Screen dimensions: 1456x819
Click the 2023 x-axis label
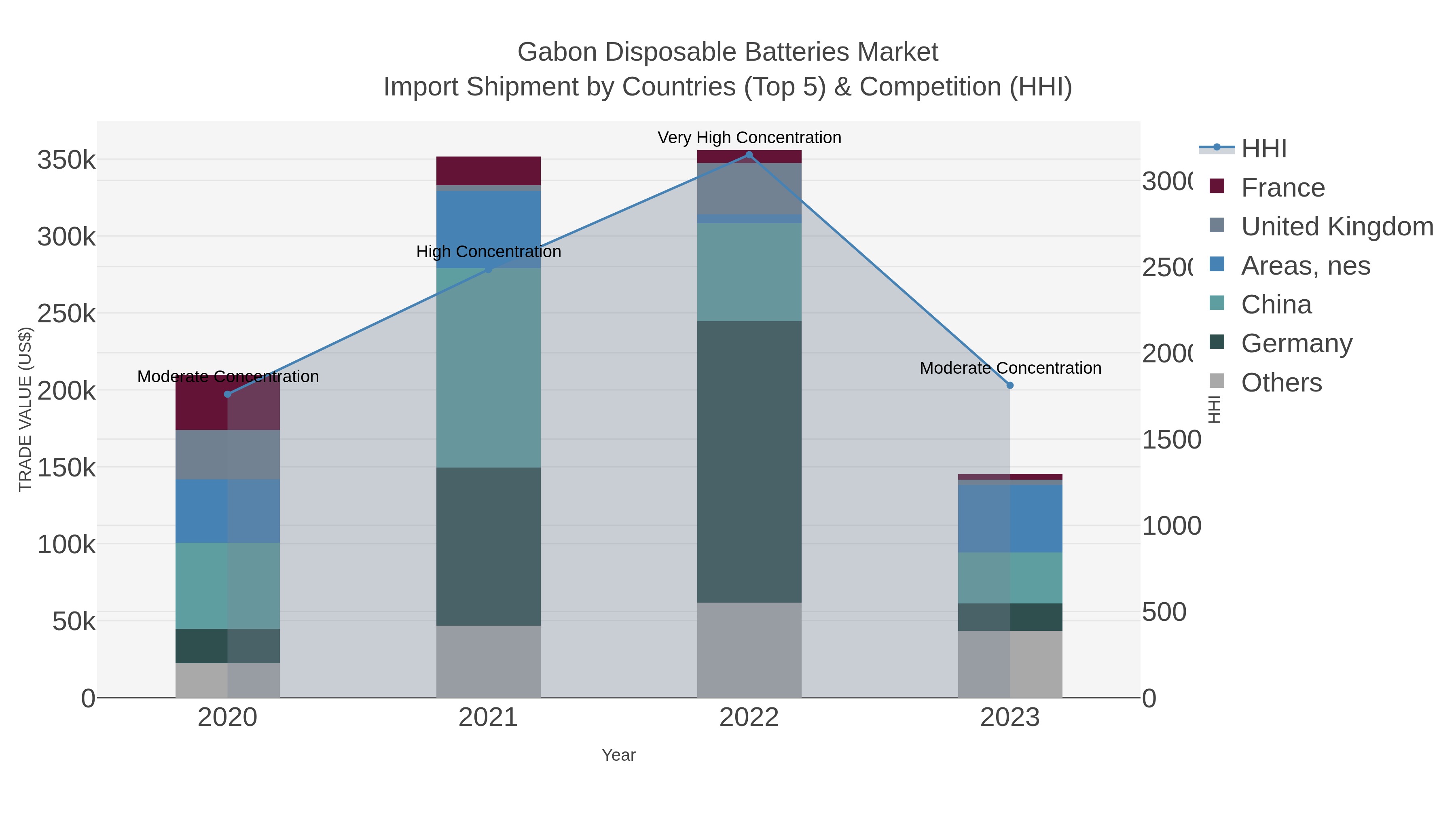point(1011,718)
